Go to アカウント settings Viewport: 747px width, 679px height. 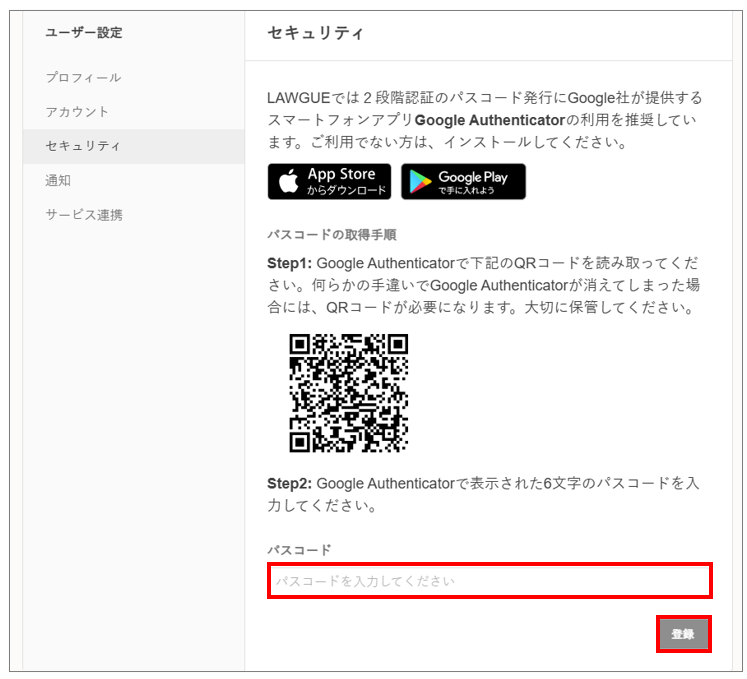tap(77, 111)
